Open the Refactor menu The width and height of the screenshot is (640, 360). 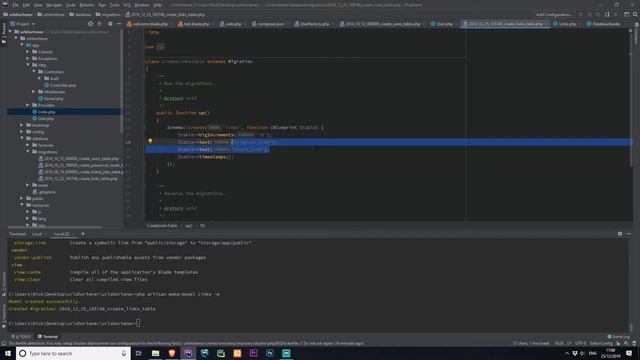pyautogui.click(x=87, y=5)
